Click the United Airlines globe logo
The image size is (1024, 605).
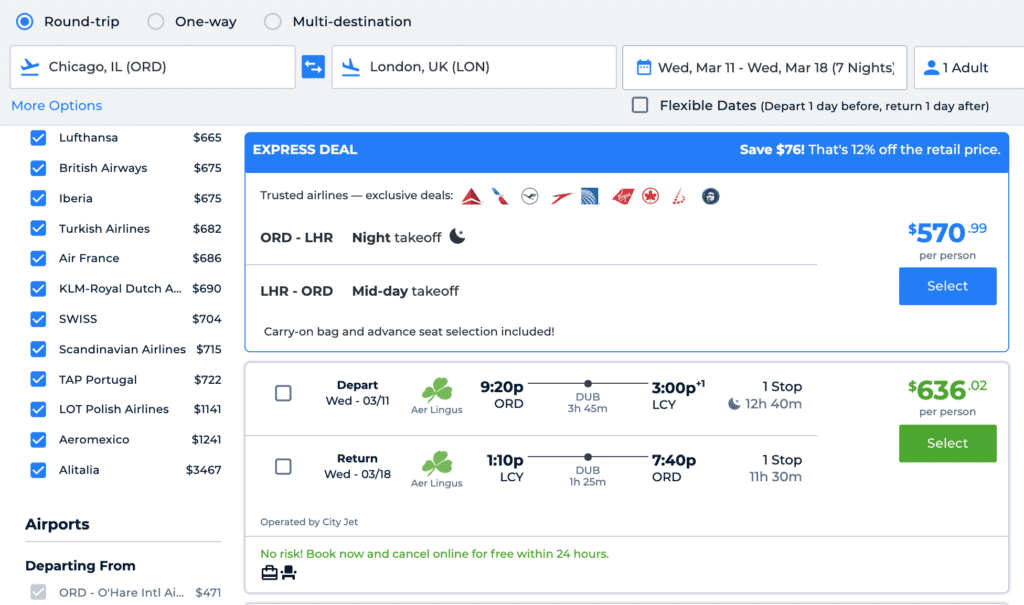[x=590, y=196]
